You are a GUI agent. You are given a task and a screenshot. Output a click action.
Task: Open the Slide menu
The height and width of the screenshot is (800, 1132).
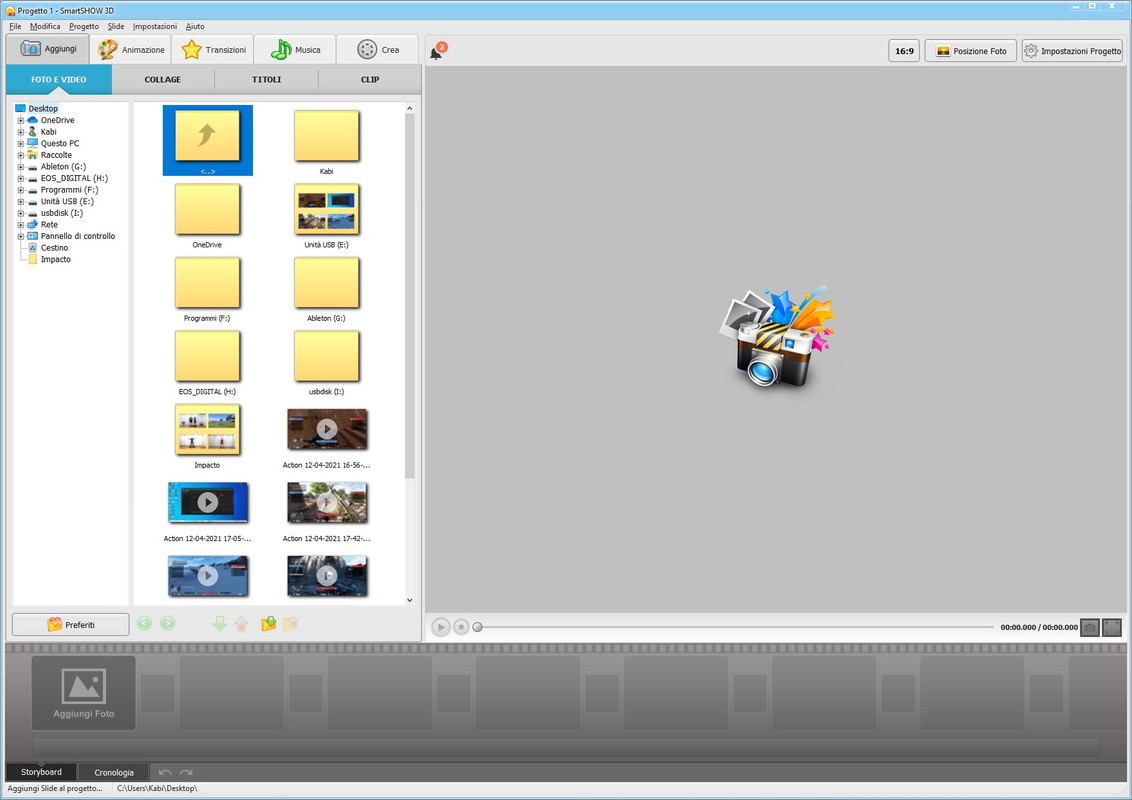click(116, 26)
